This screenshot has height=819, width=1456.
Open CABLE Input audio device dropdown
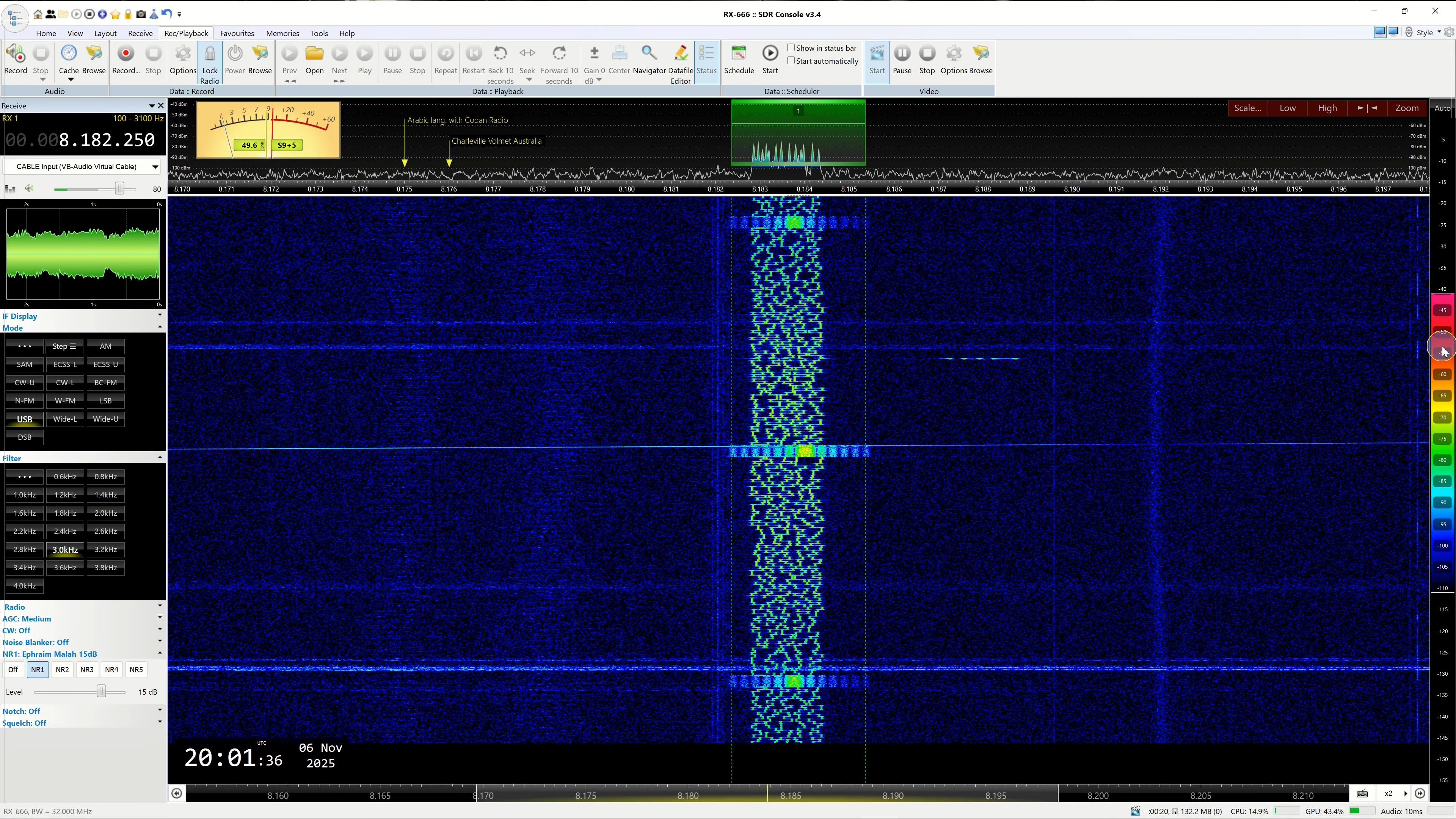click(x=154, y=167)
